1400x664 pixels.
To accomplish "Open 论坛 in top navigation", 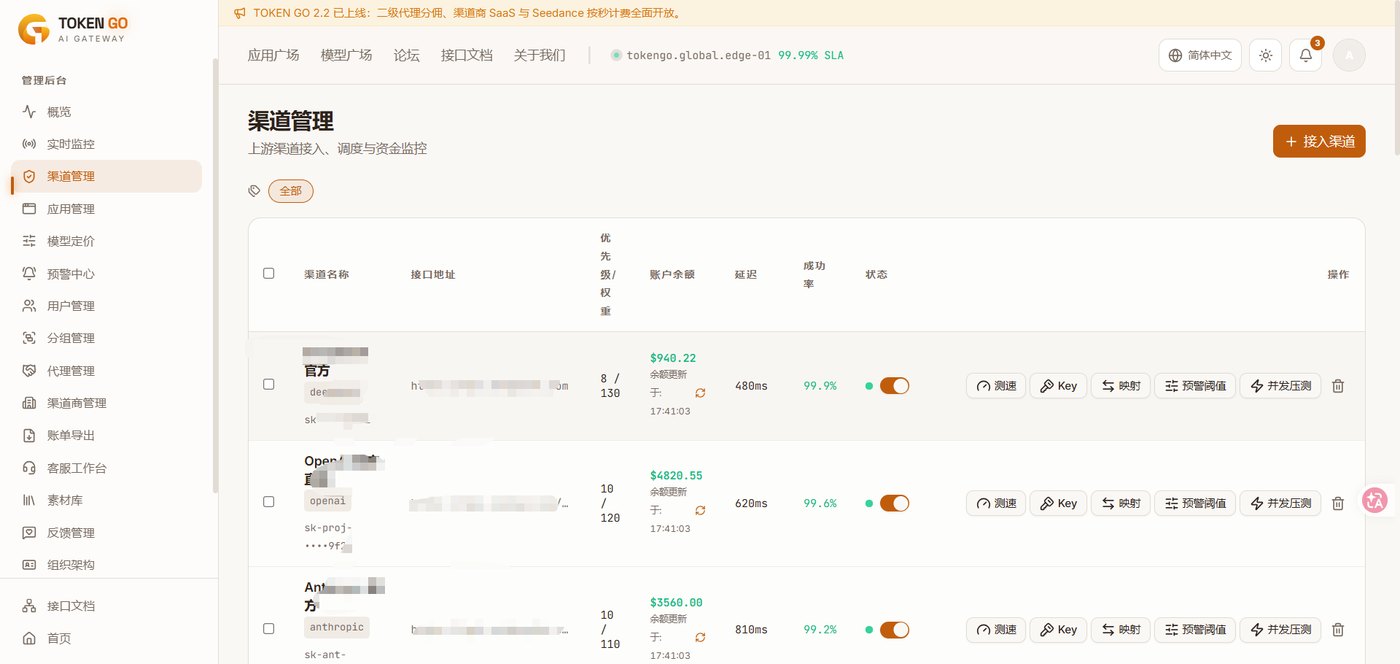I will [x=407, y=55].
